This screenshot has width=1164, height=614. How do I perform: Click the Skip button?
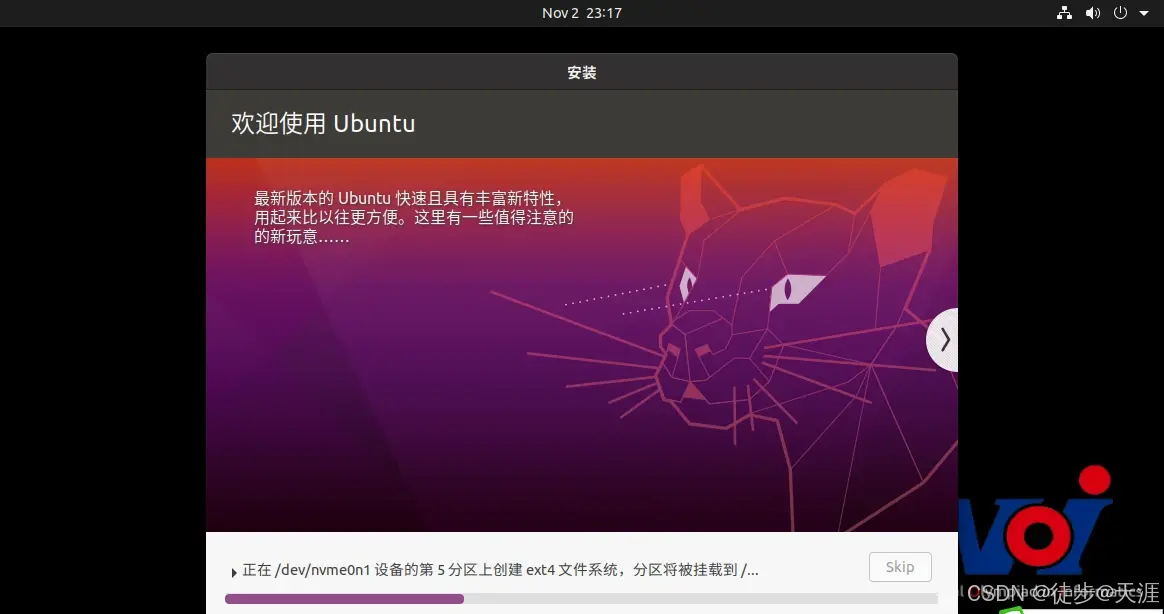tap(900, 567)
